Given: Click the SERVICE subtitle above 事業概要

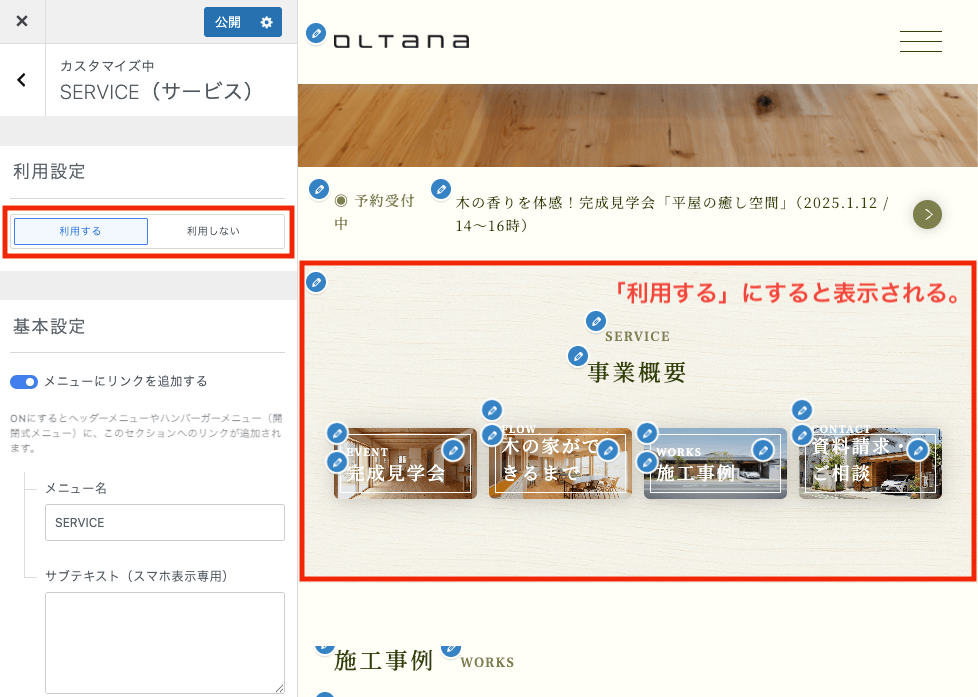Looking at the screenshot, I should [637, 336].
